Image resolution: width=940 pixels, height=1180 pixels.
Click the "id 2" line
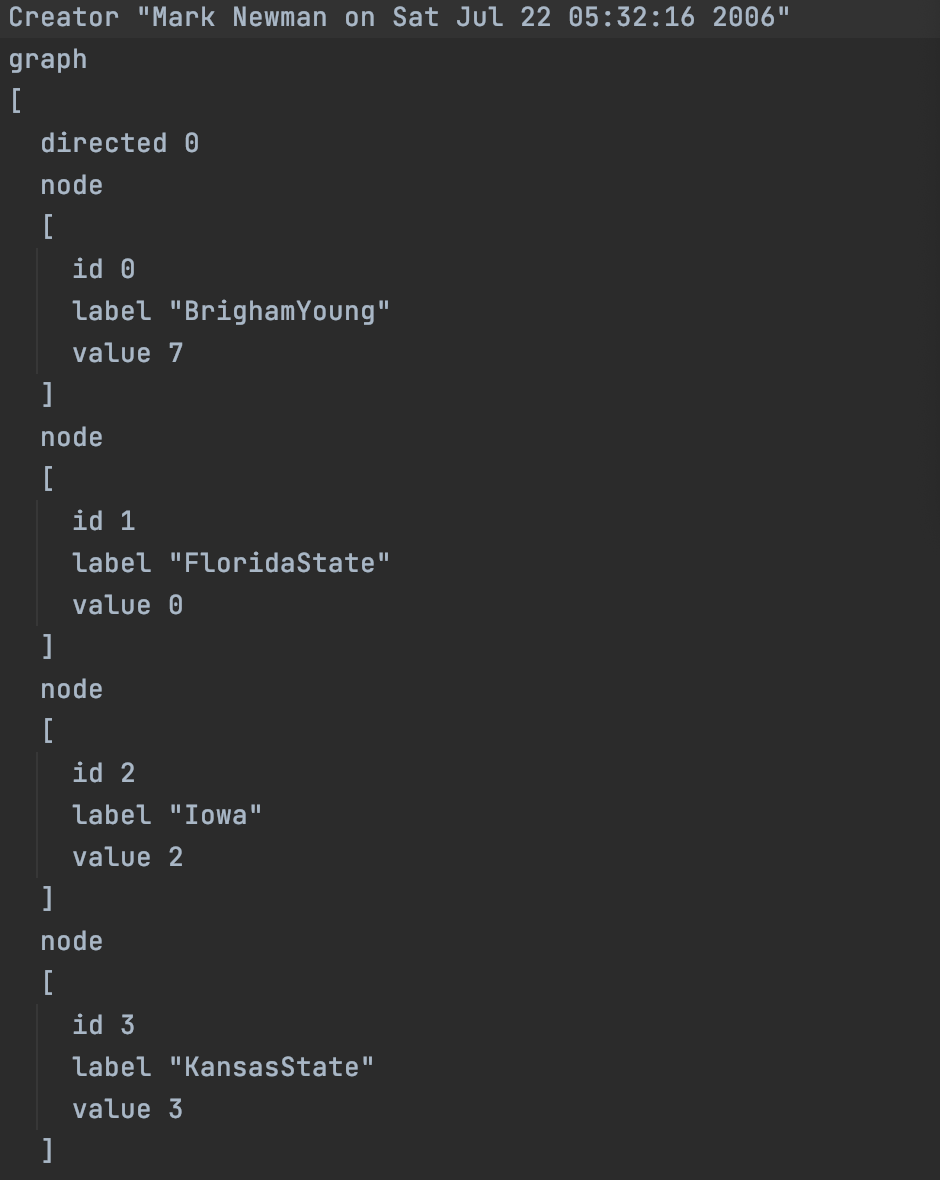[104, 773]
